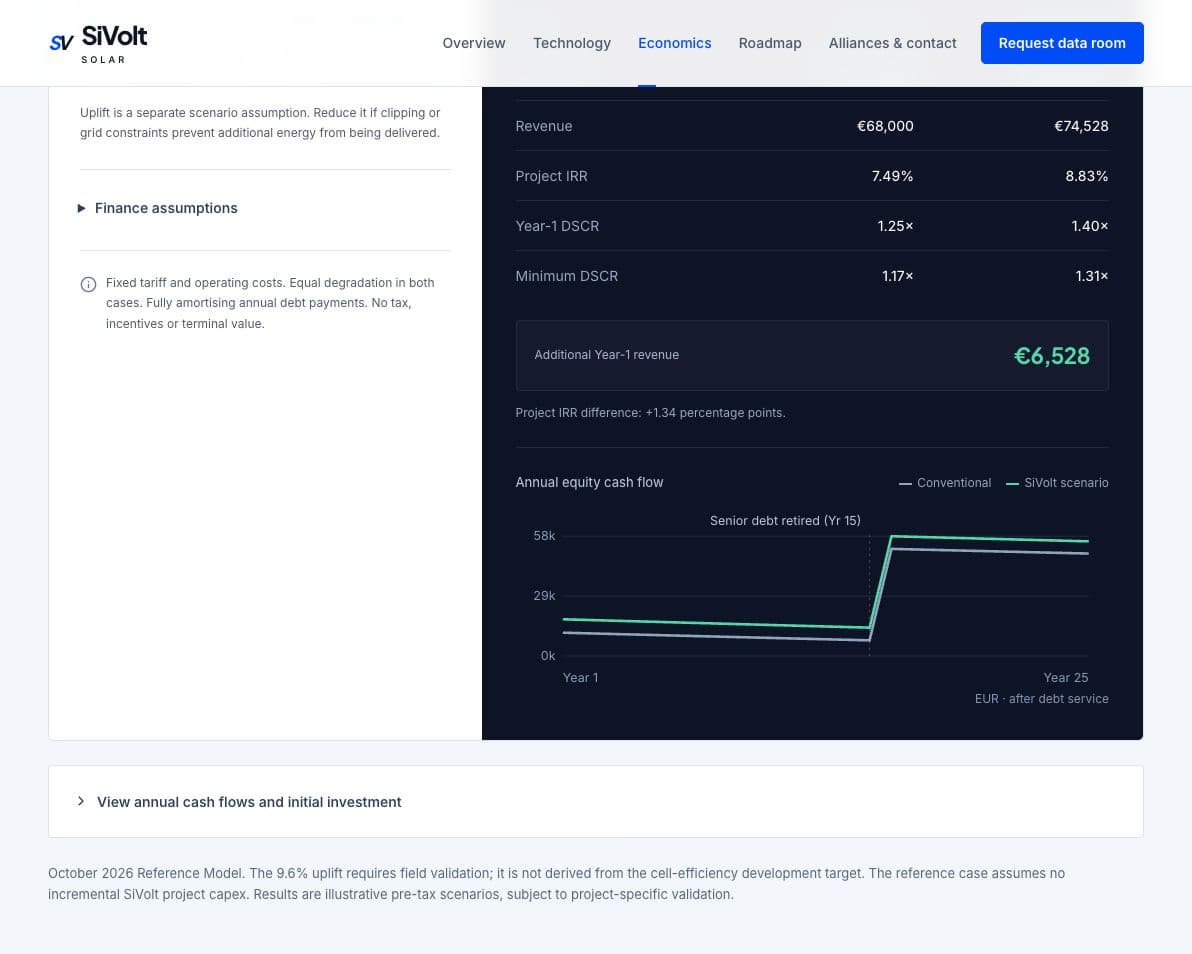
Task: Click the SiVolt scenario chart legend entry
Action: [1057, 483]
